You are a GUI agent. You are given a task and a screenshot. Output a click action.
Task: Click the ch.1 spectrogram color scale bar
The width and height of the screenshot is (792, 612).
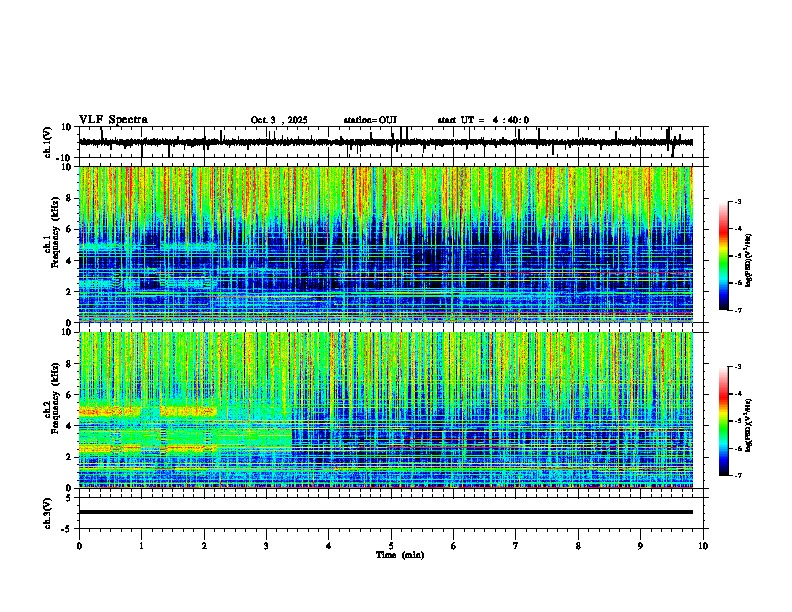[724, 256]
